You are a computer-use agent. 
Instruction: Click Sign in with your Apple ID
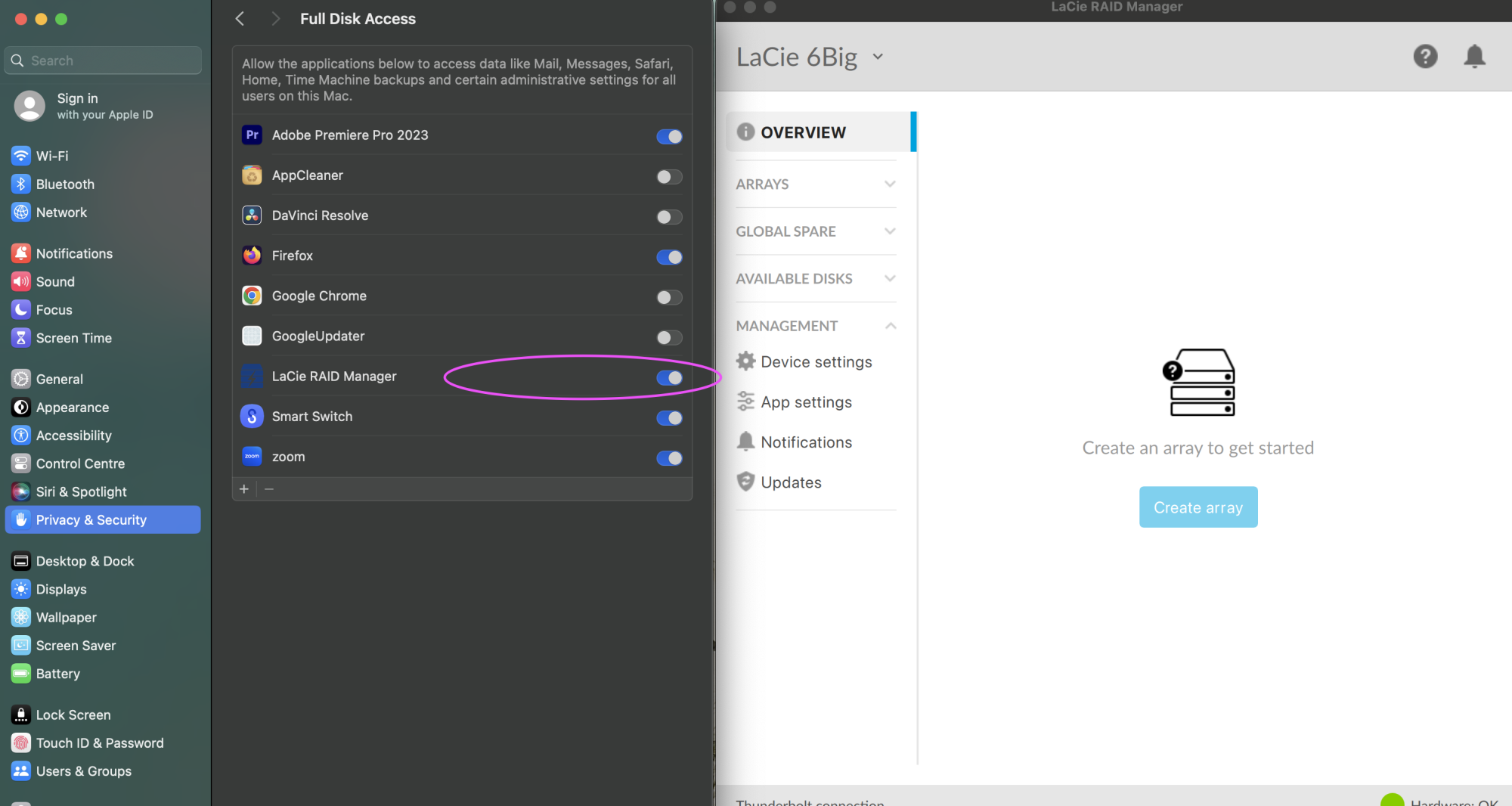pyautogui.click(x=104, y=106)
